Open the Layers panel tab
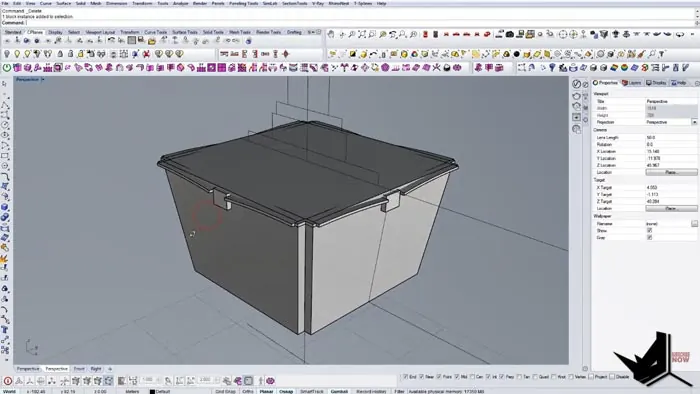This screenshot has width=700, height=394. tap(632, 83)
